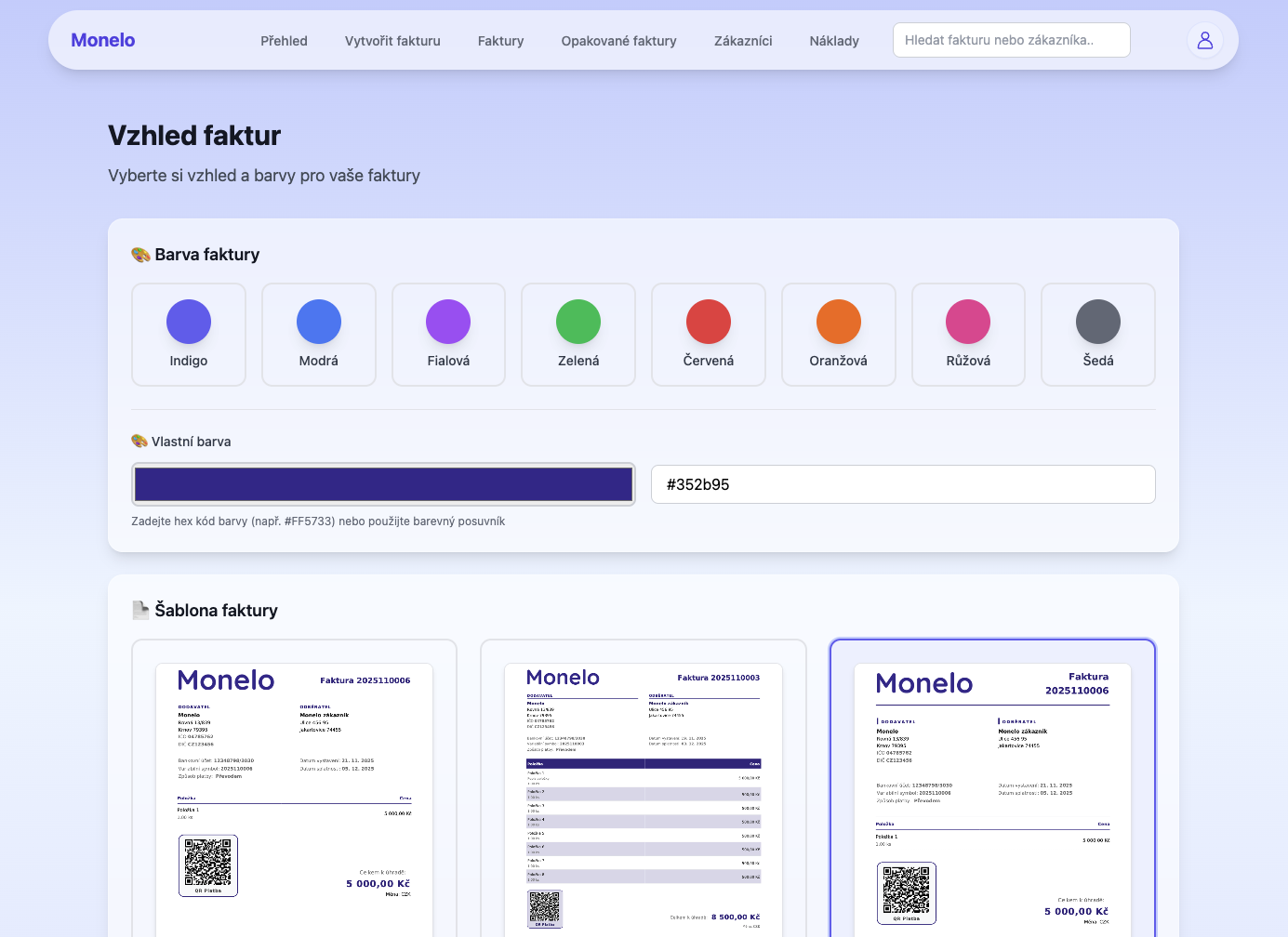This screenshot has height=937, width=1288.
Task: Switch to Náklady section
Action: [x=834, y=41]
